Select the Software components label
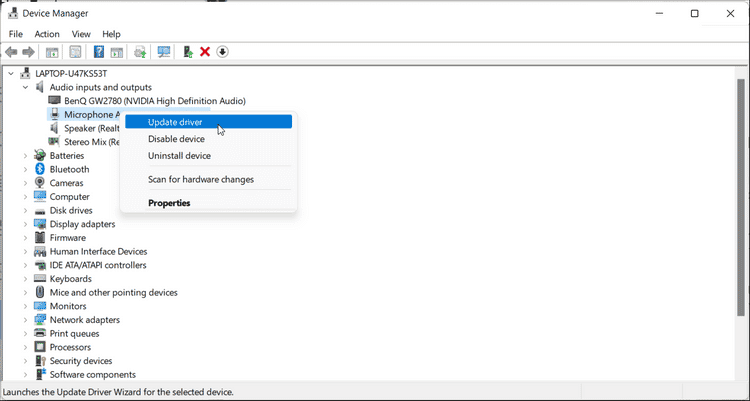Viewport: 750px width, 401px height. point(93,375)
